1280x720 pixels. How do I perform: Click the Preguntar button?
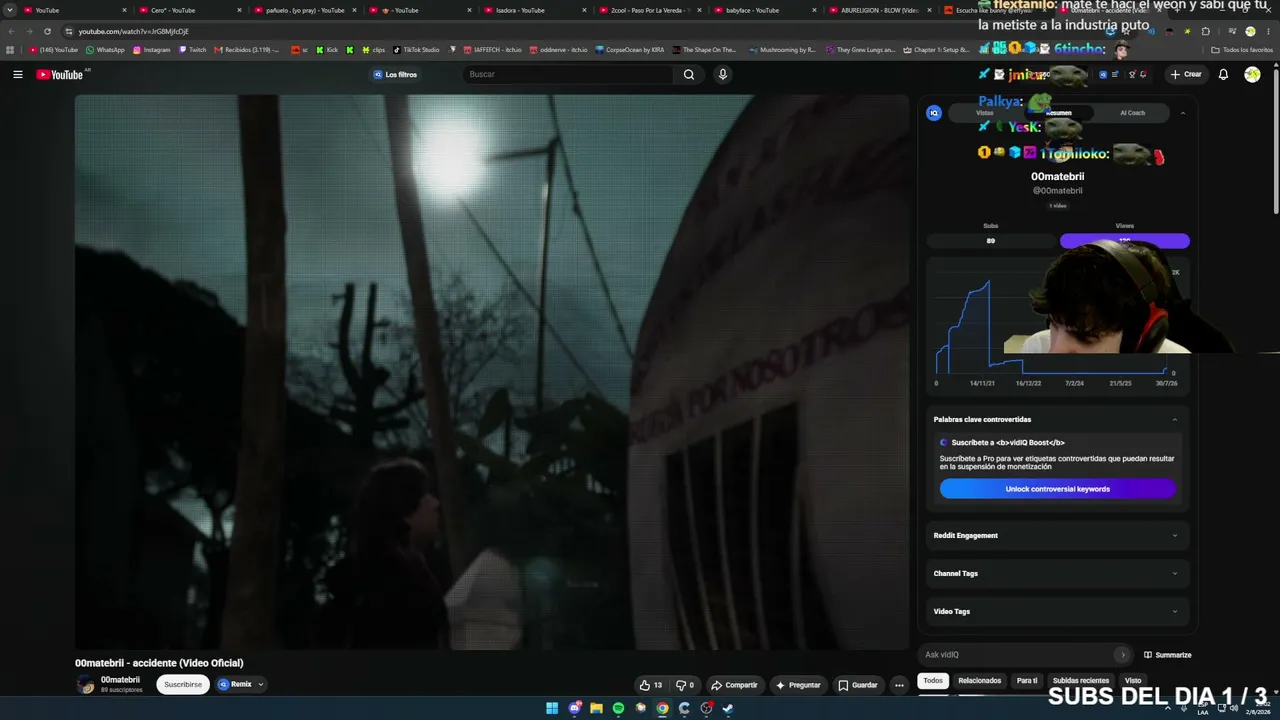(x=798, y=685)
